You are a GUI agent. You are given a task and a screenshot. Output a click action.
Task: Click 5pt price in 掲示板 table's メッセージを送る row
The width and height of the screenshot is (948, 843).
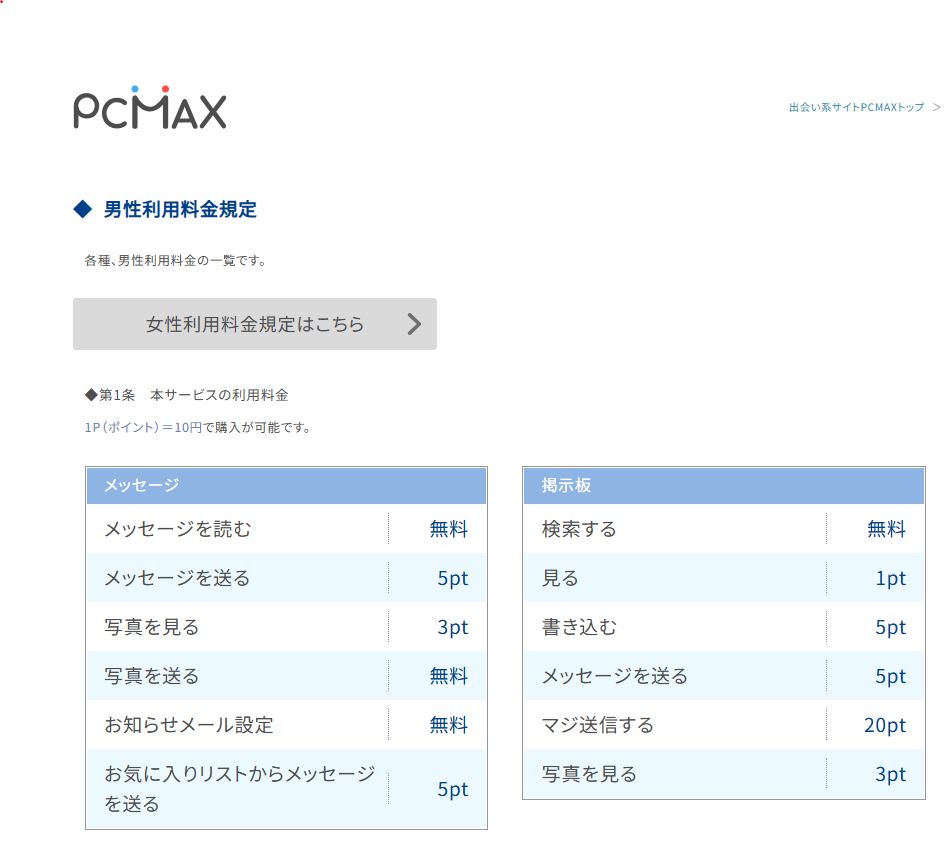[891, 677]
